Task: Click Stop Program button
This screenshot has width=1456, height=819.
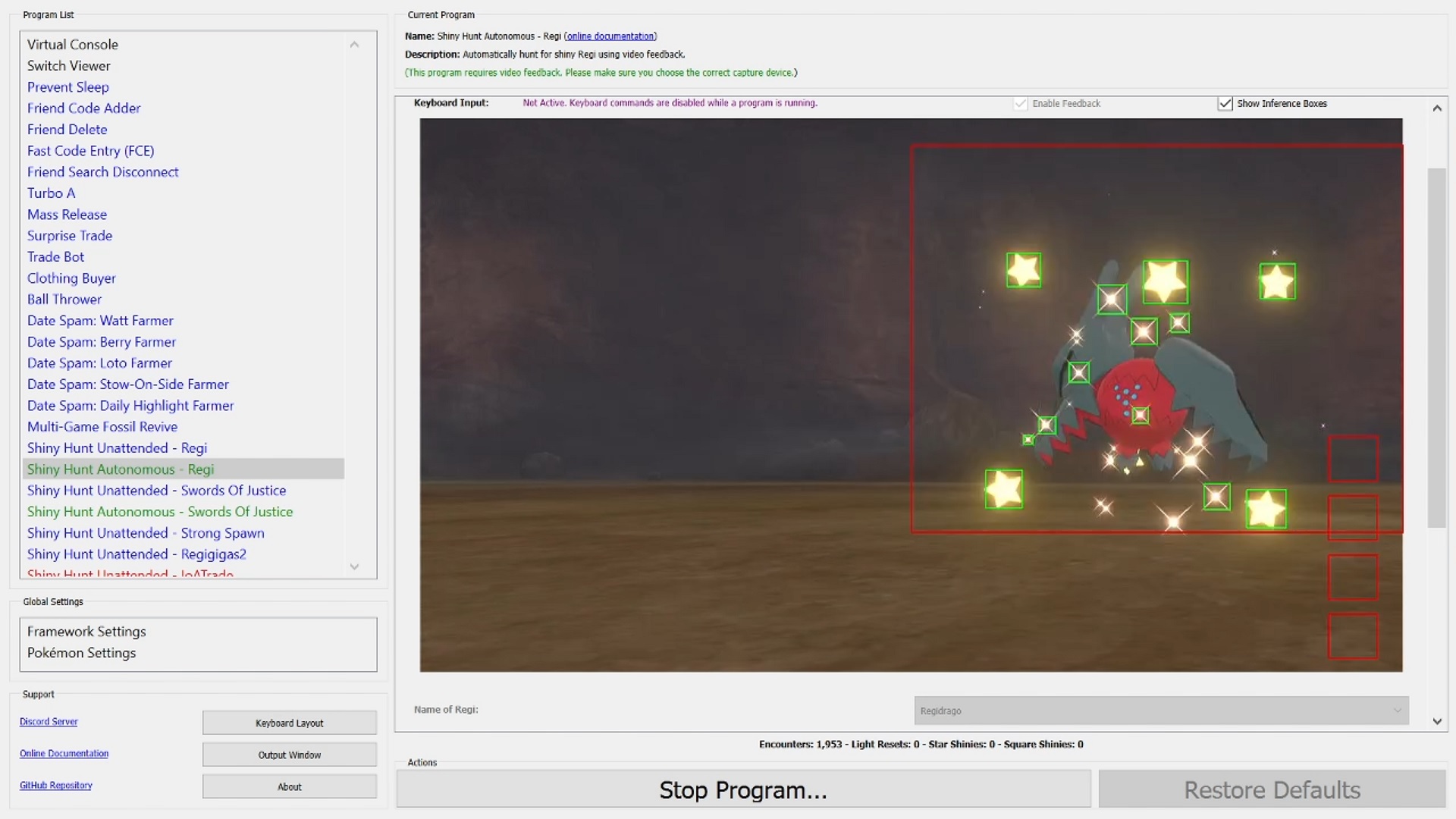Action: click(742, 789)
